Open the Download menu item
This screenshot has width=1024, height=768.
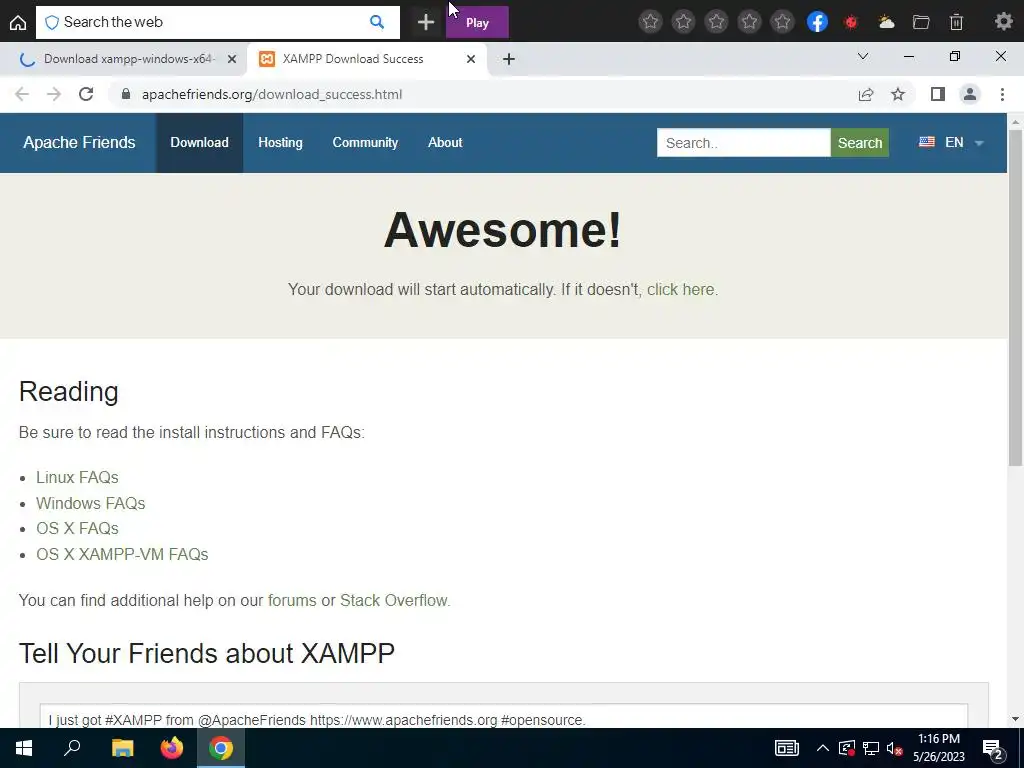coord(199,142)
